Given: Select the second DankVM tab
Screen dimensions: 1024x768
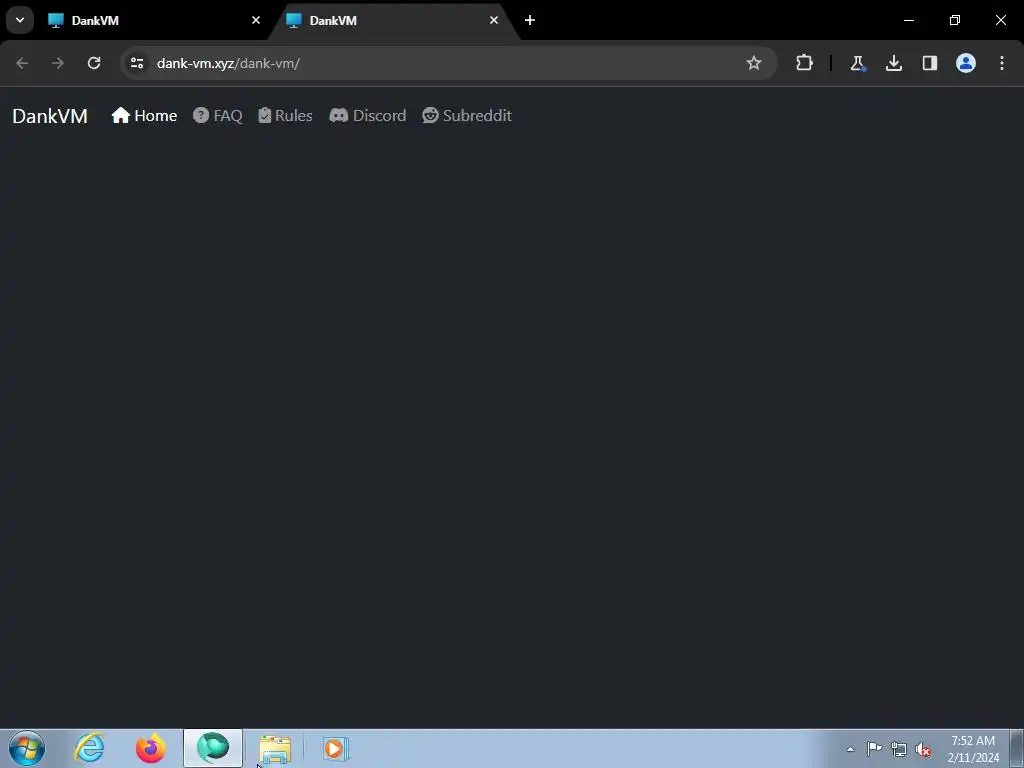Looking at the screenshot, I should pos(392,20).
